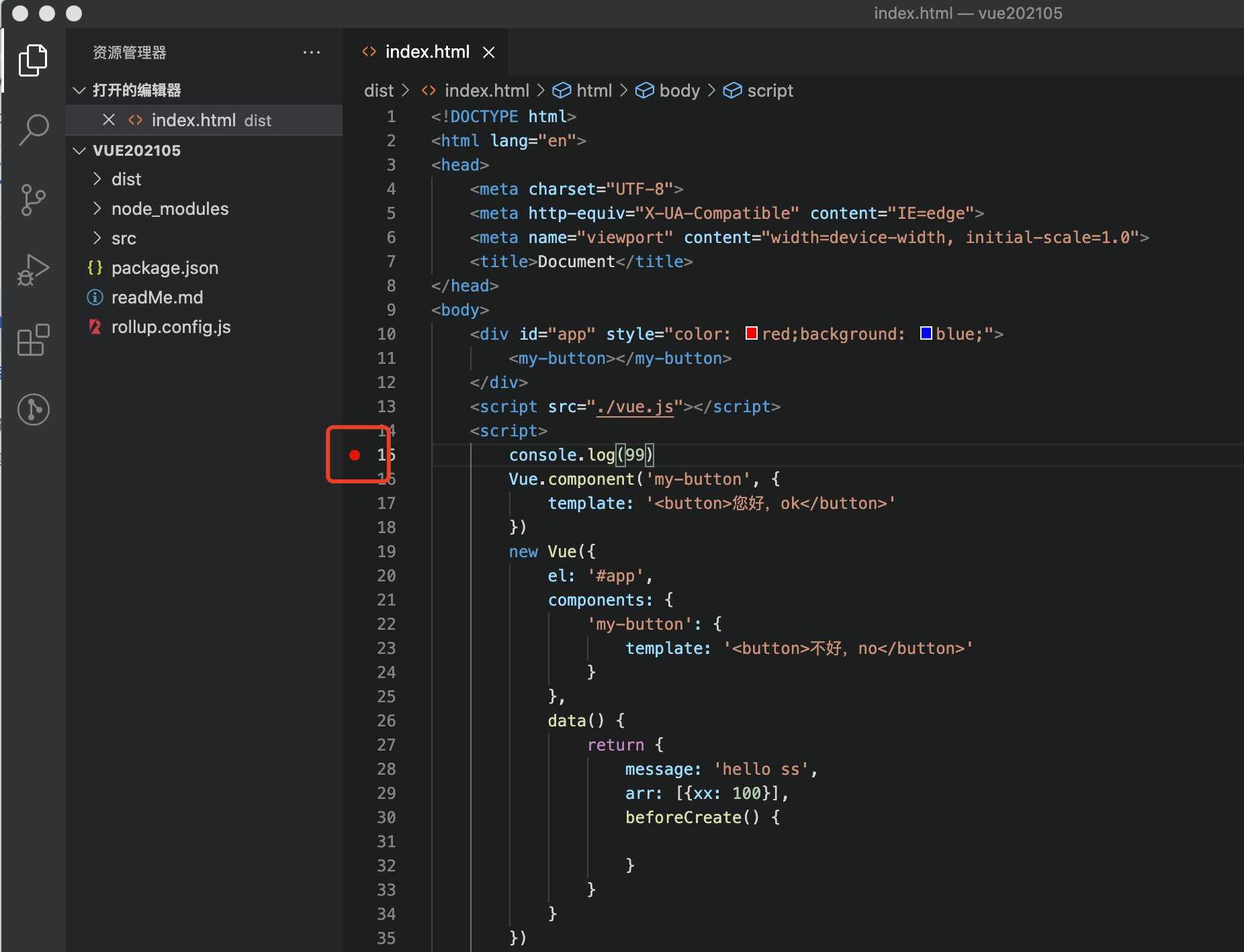Click the macOS minimize window button

[47, 13]
